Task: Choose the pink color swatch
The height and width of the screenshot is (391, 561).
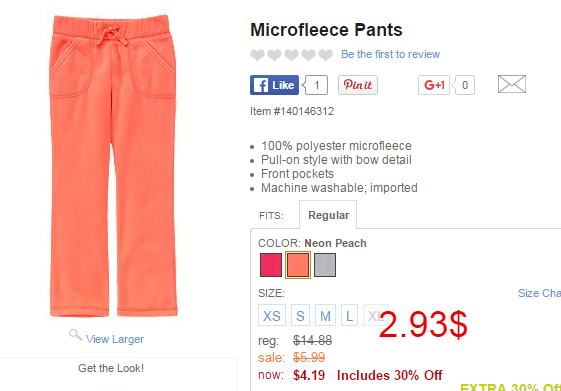Action: (271, 265)
